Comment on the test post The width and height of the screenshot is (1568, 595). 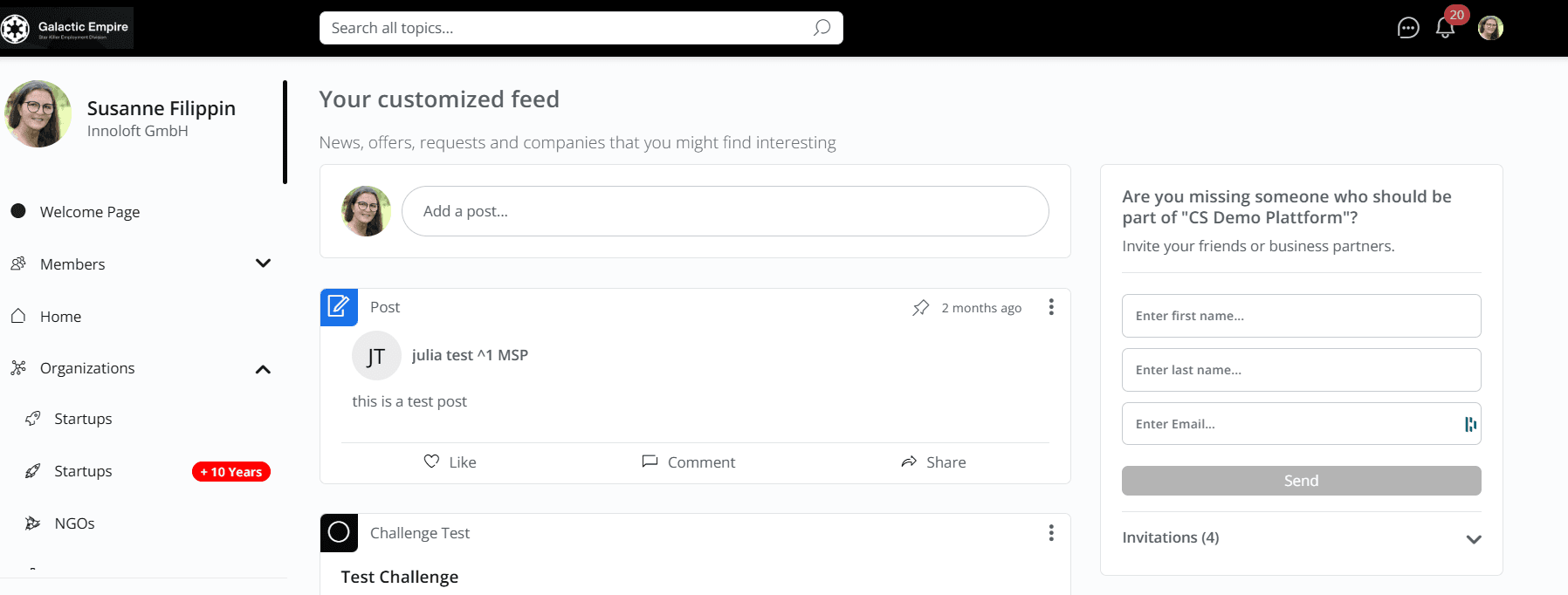[689, 462]
